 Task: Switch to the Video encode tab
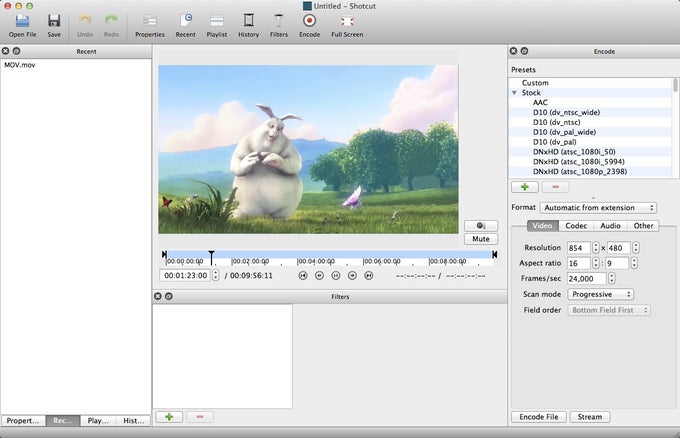coord(543,226)
